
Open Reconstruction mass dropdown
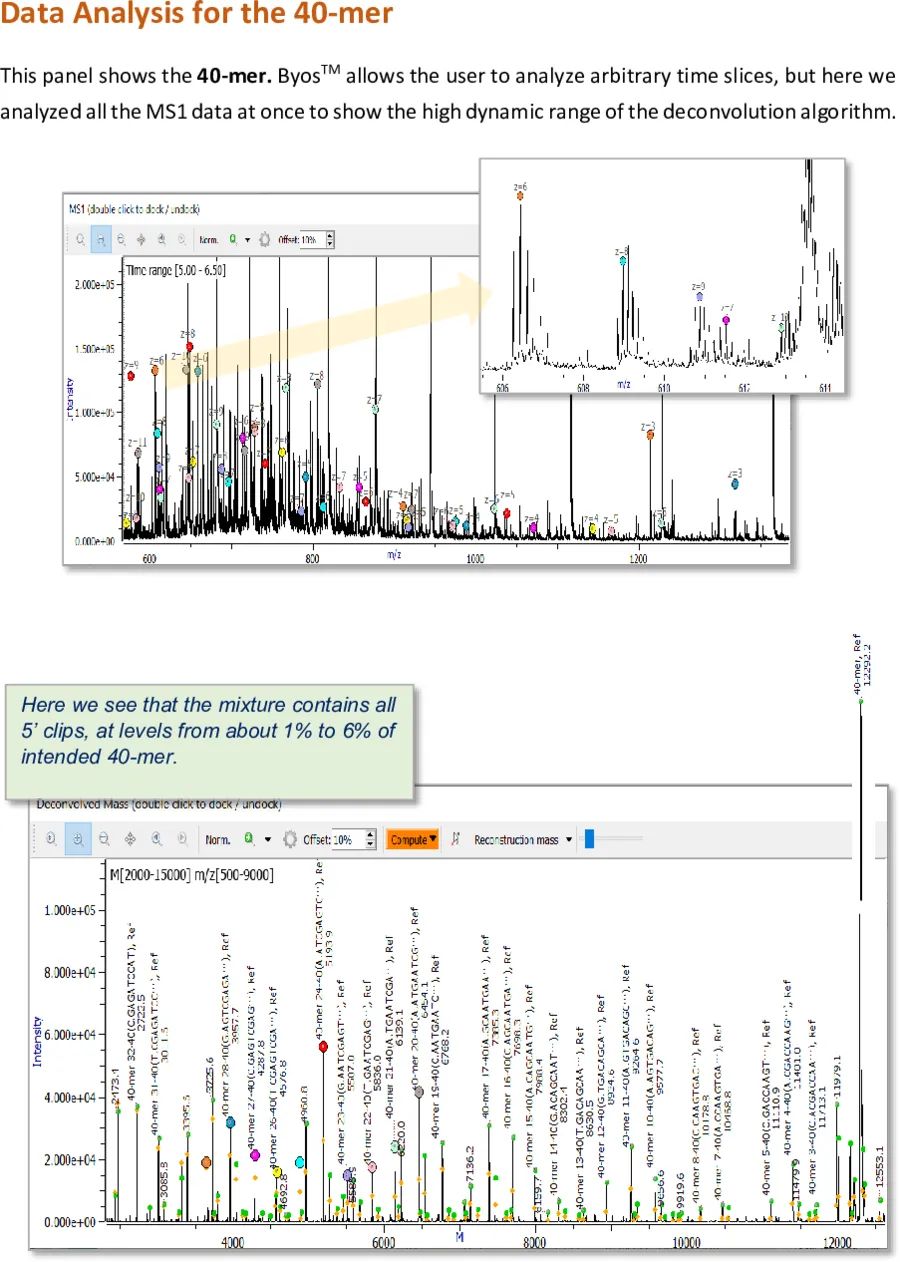568,840
